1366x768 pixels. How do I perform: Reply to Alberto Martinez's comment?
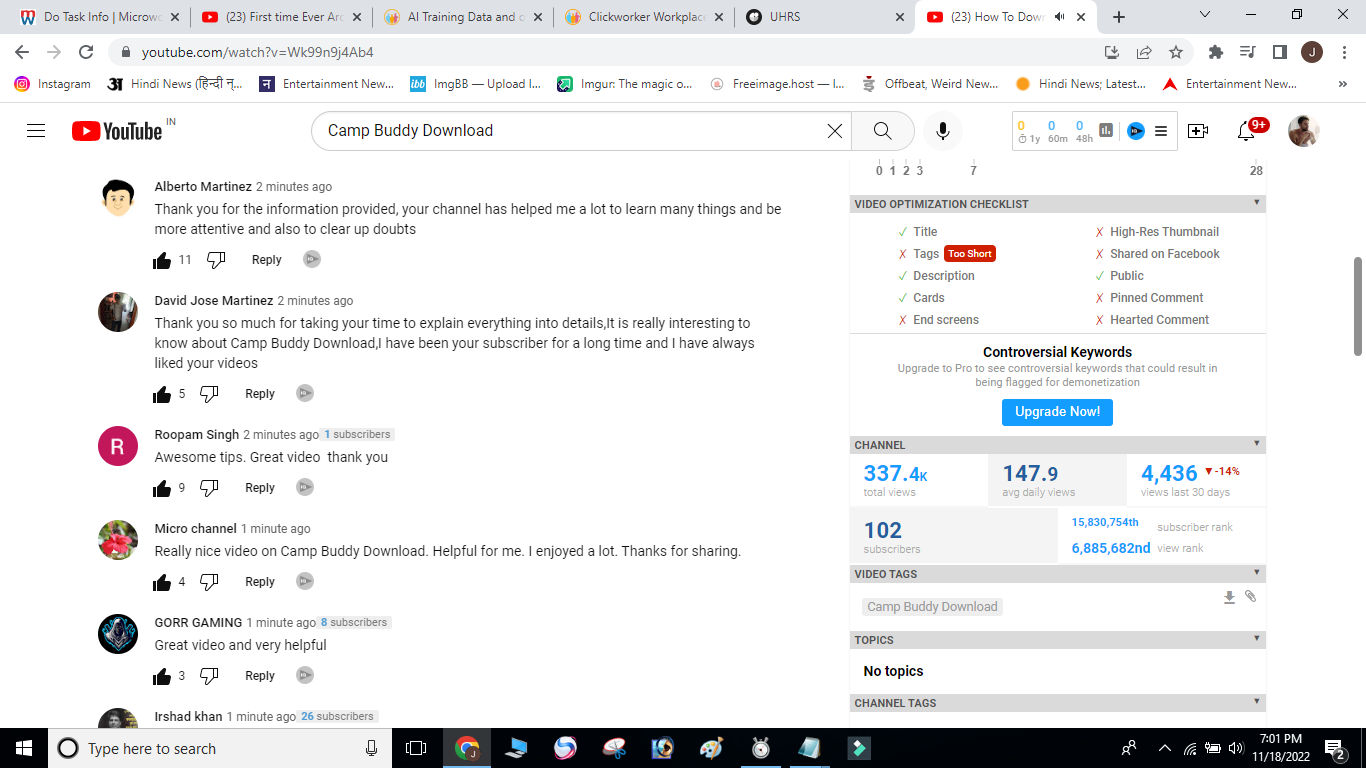pyautogui.click(x=266, y=260)
